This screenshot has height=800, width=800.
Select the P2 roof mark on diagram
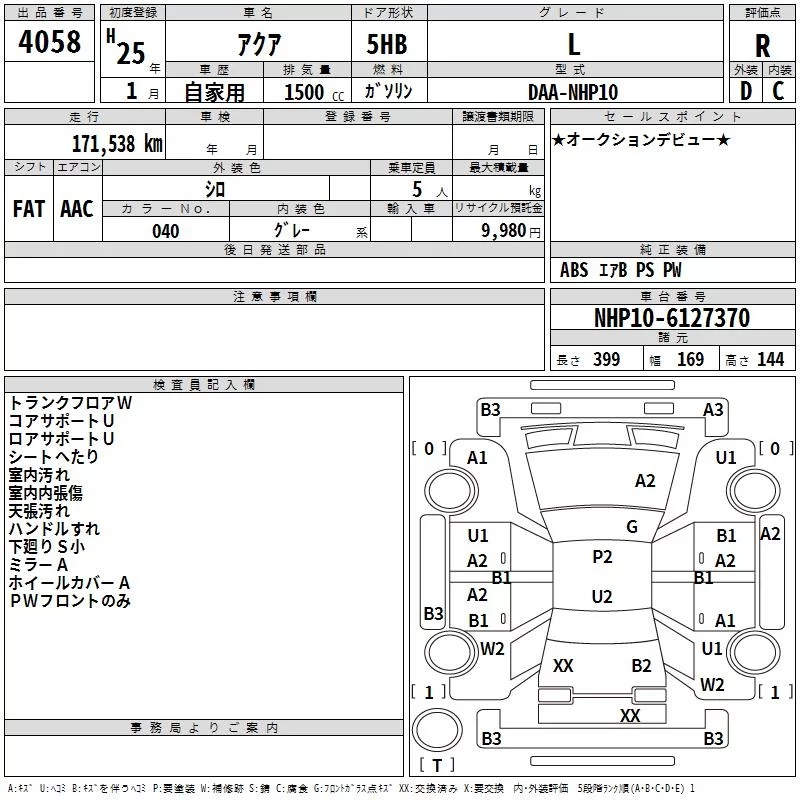point(602,557)
